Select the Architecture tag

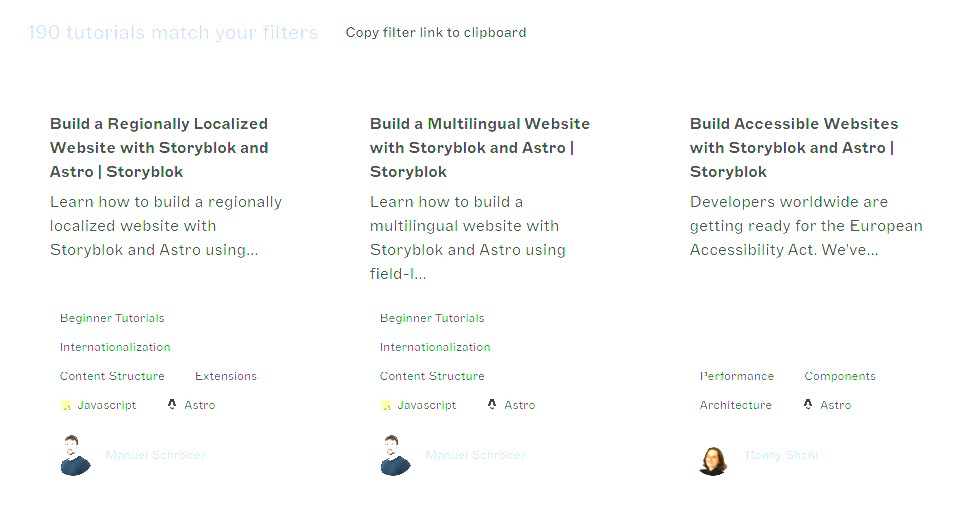pos(736,405)
